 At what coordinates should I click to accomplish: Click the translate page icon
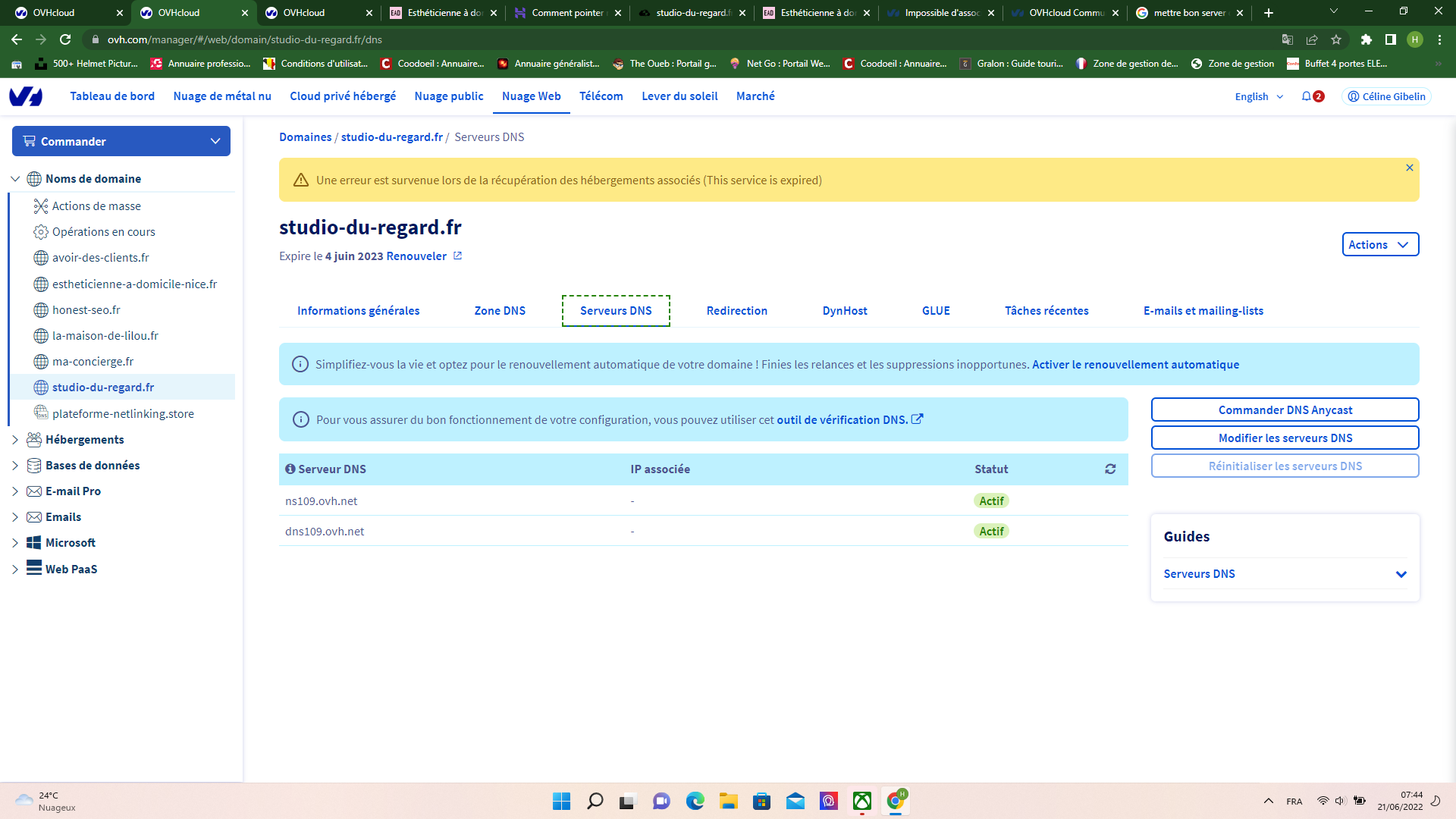1288,39
